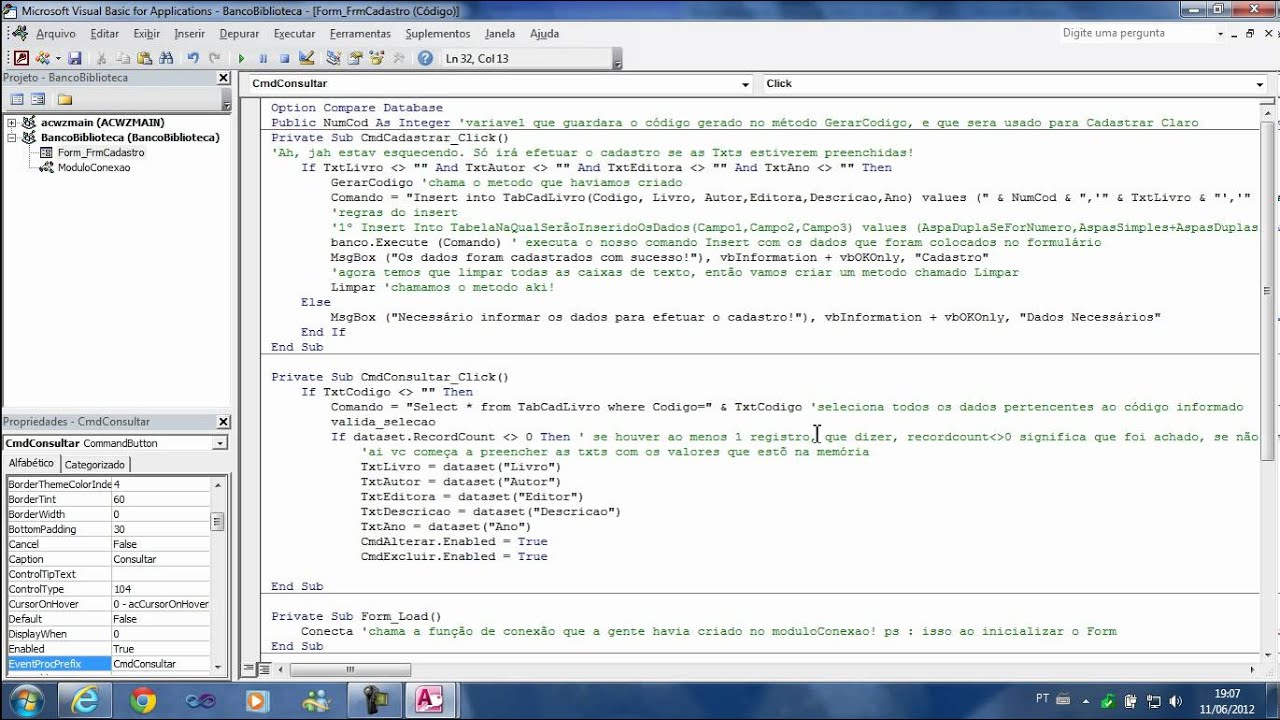Close the Propriedades - CmdConsultar panel
Image resolution: width=1280 pixels, height=720 pixels.
(223, 422)
